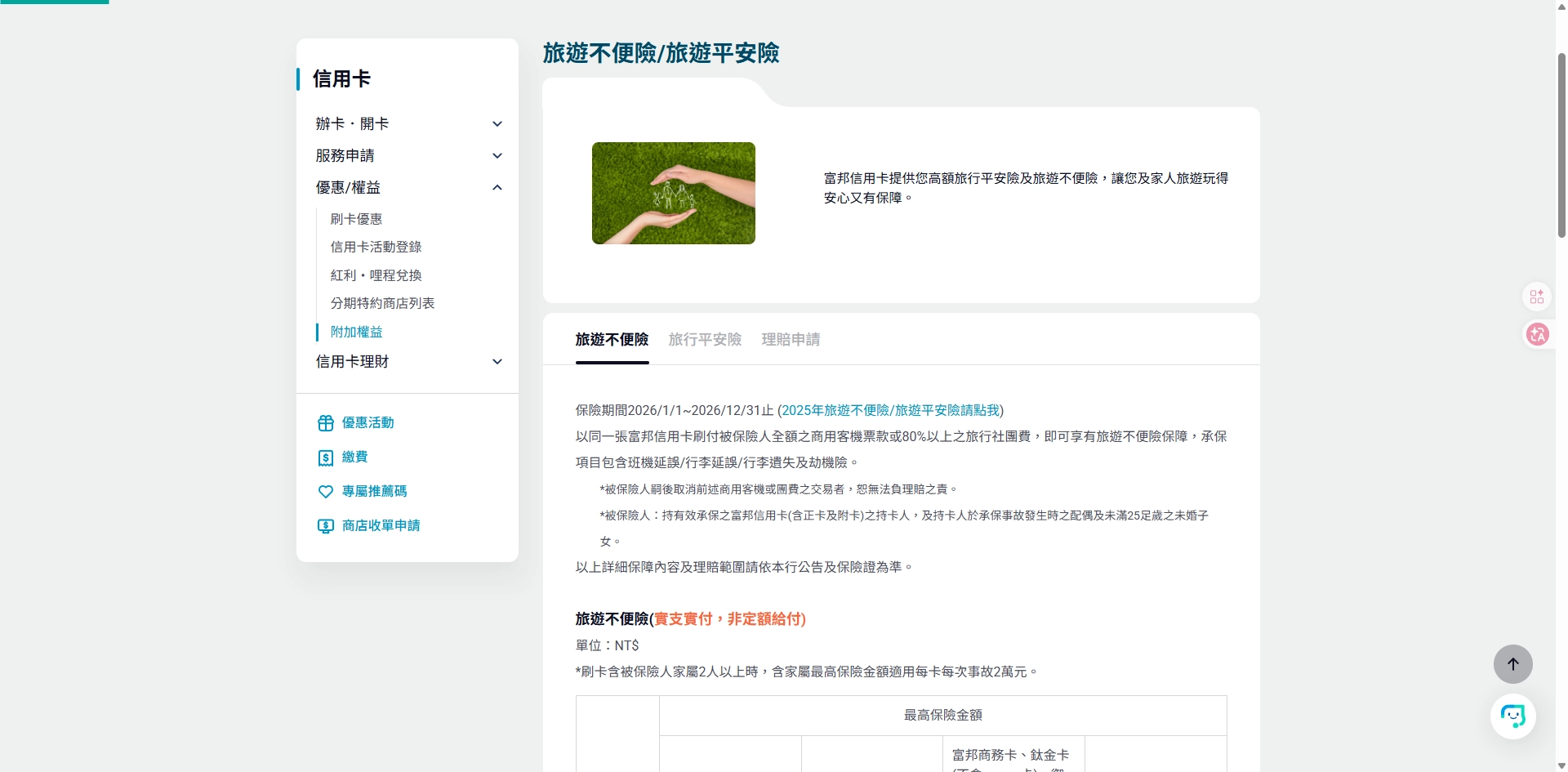Click the hands-over-family grass thumbnail
1568x772 pixels.
(673, 193)
